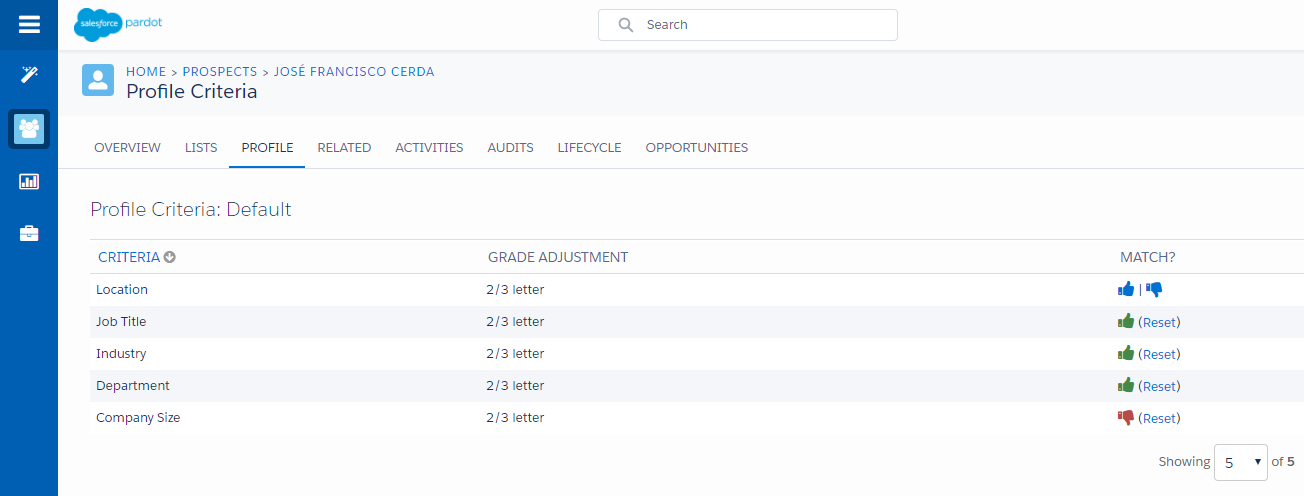
Task: Click the search magnifier icon
Action: 626,25
